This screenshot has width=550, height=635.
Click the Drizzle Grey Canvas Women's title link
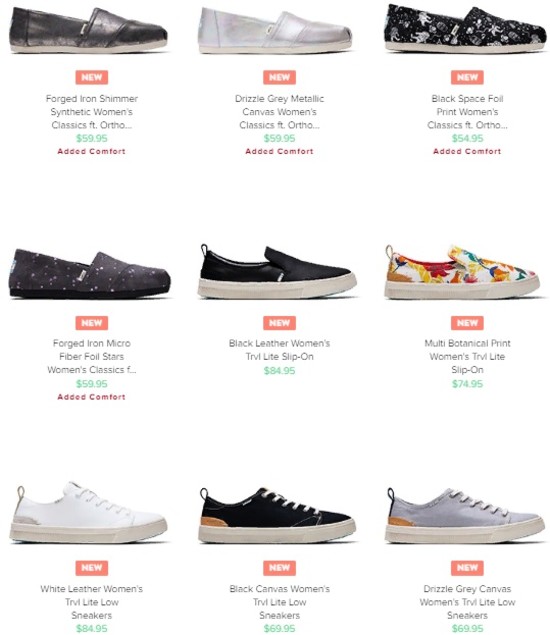click(467, 602)
